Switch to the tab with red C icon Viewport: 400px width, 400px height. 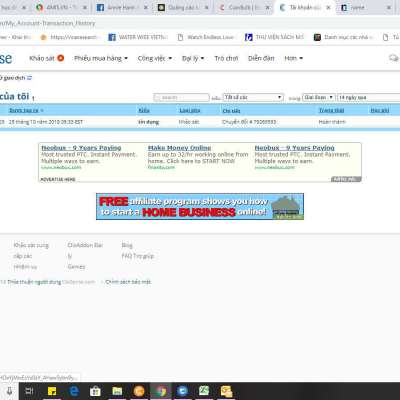pos(243,7)
